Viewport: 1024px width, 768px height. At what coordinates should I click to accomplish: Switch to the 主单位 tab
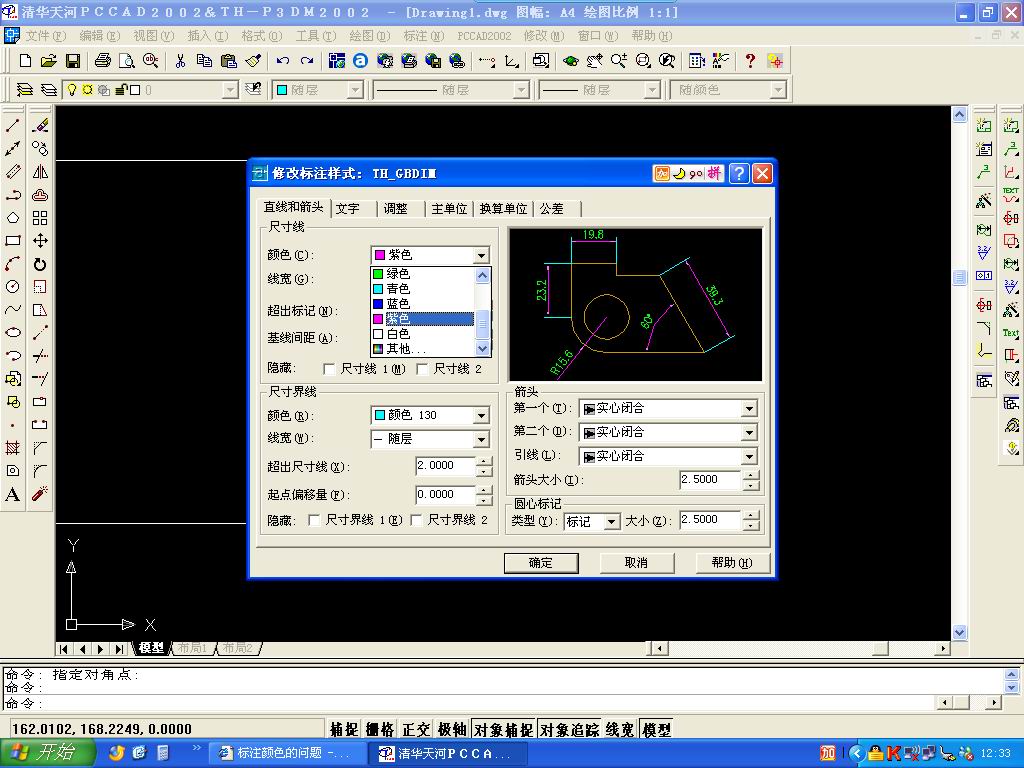point(449,208)
